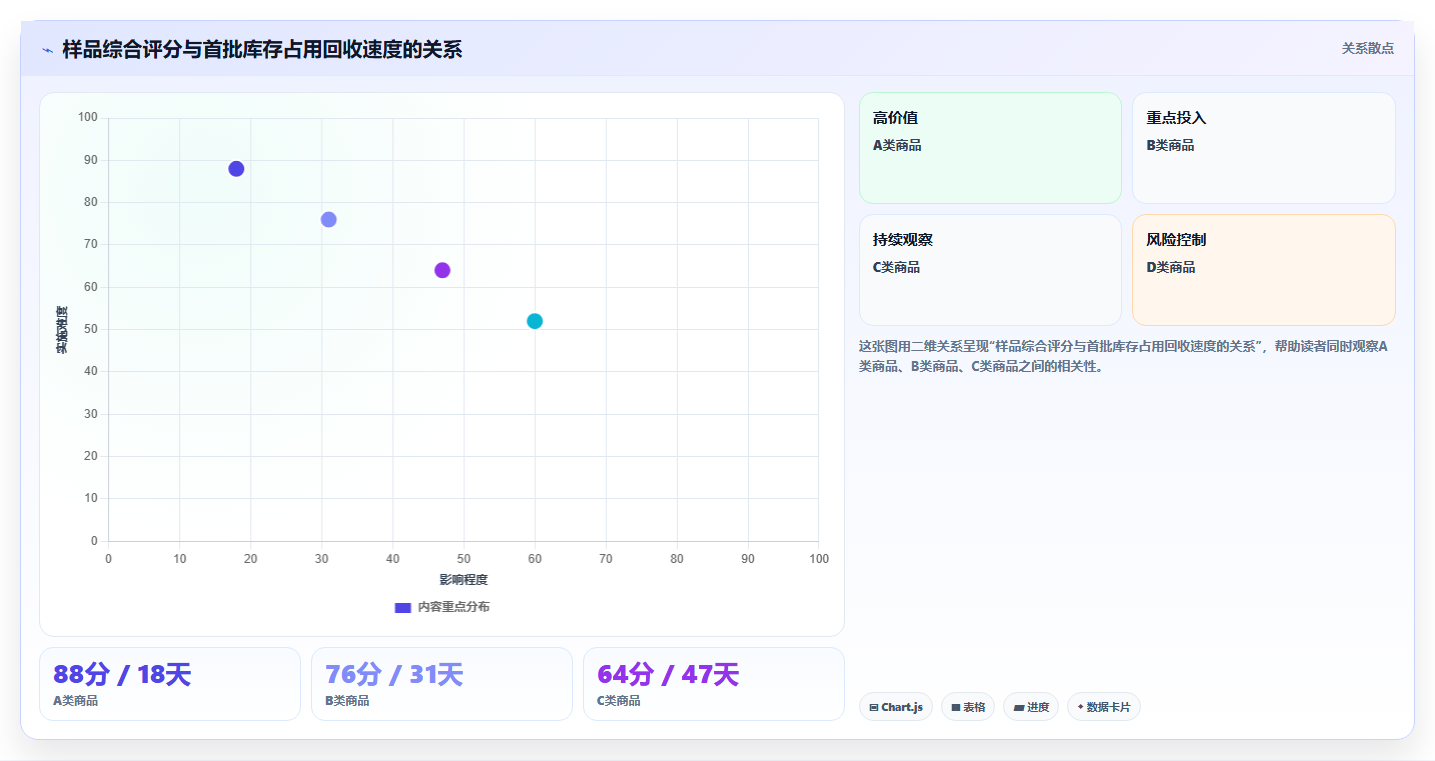
Task: Open the 持续观察 C类商品 card
Action: (990, 270)
